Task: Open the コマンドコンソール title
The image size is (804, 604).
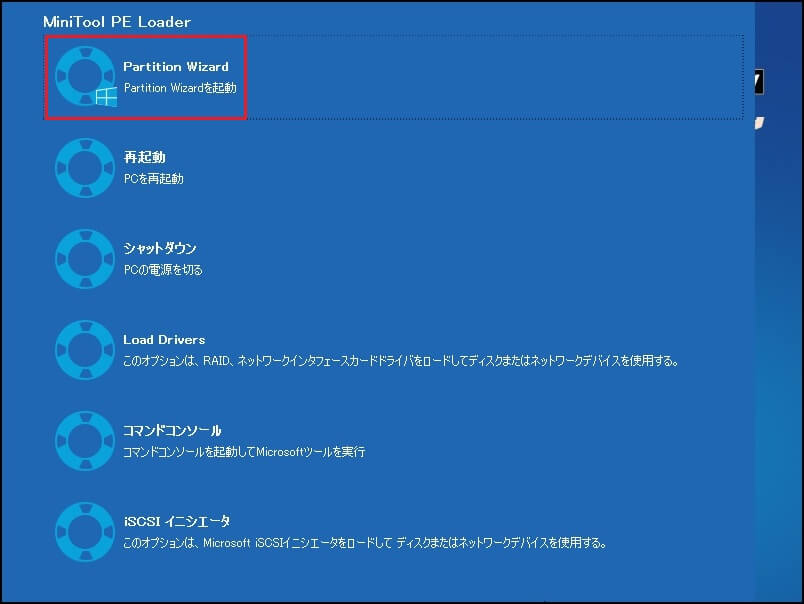Action: (172, 430)
